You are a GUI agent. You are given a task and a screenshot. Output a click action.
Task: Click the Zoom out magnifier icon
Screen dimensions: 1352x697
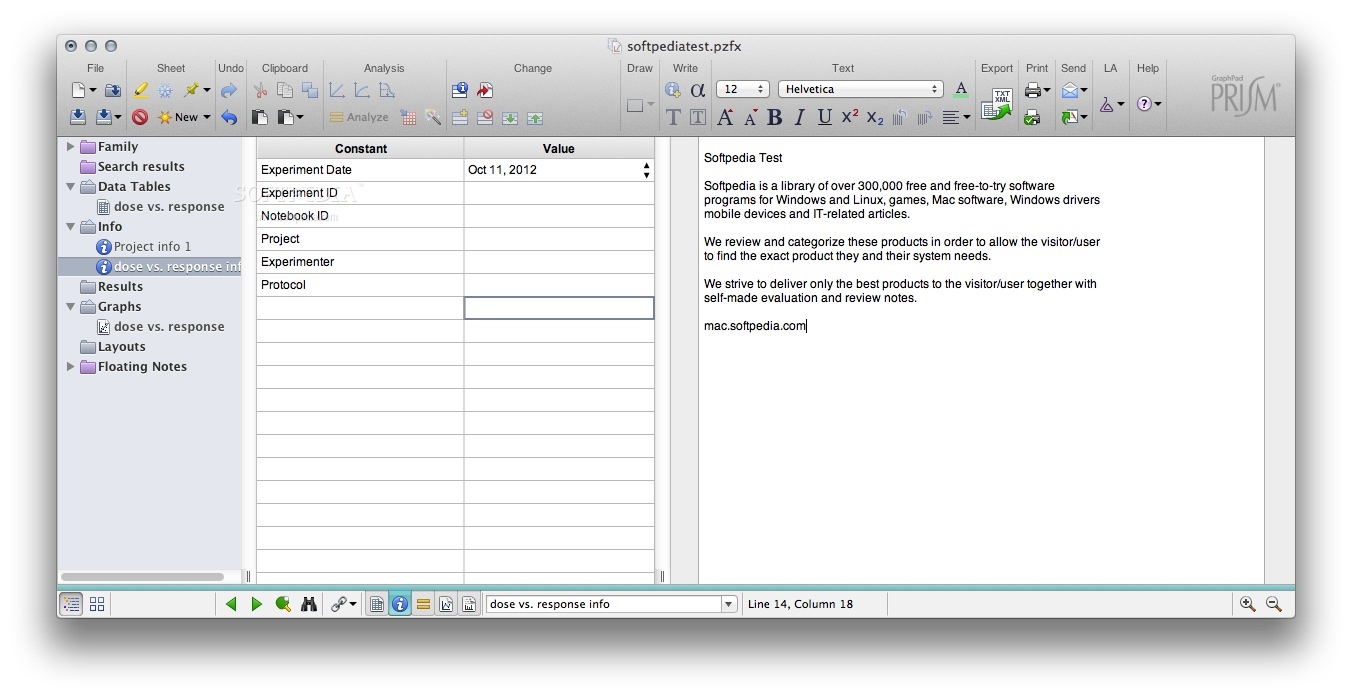point(1273,604)
